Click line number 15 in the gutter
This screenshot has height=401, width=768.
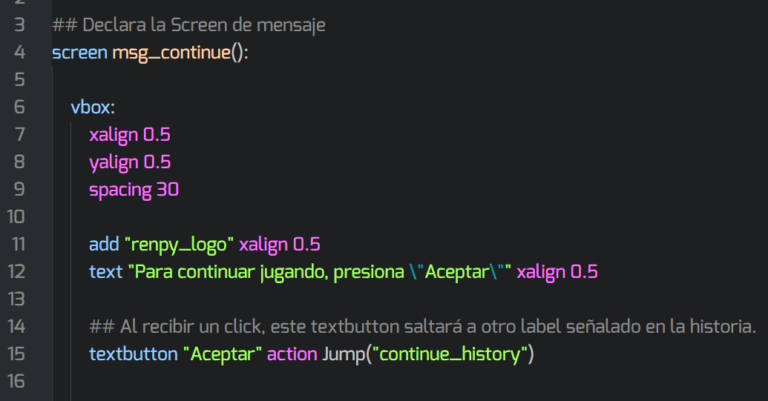17,353
